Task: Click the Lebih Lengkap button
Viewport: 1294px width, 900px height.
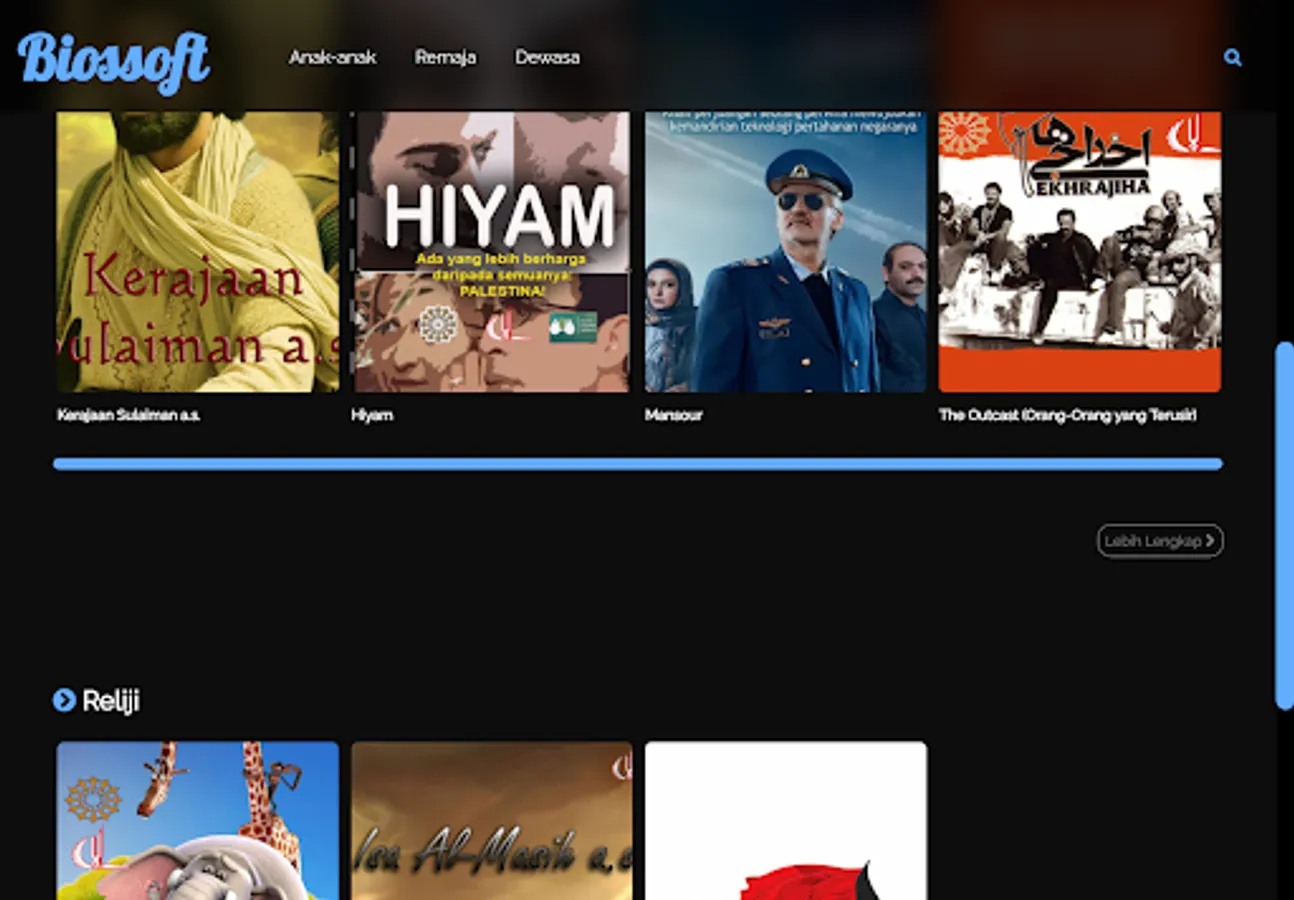Action: tap(1160, 541)
